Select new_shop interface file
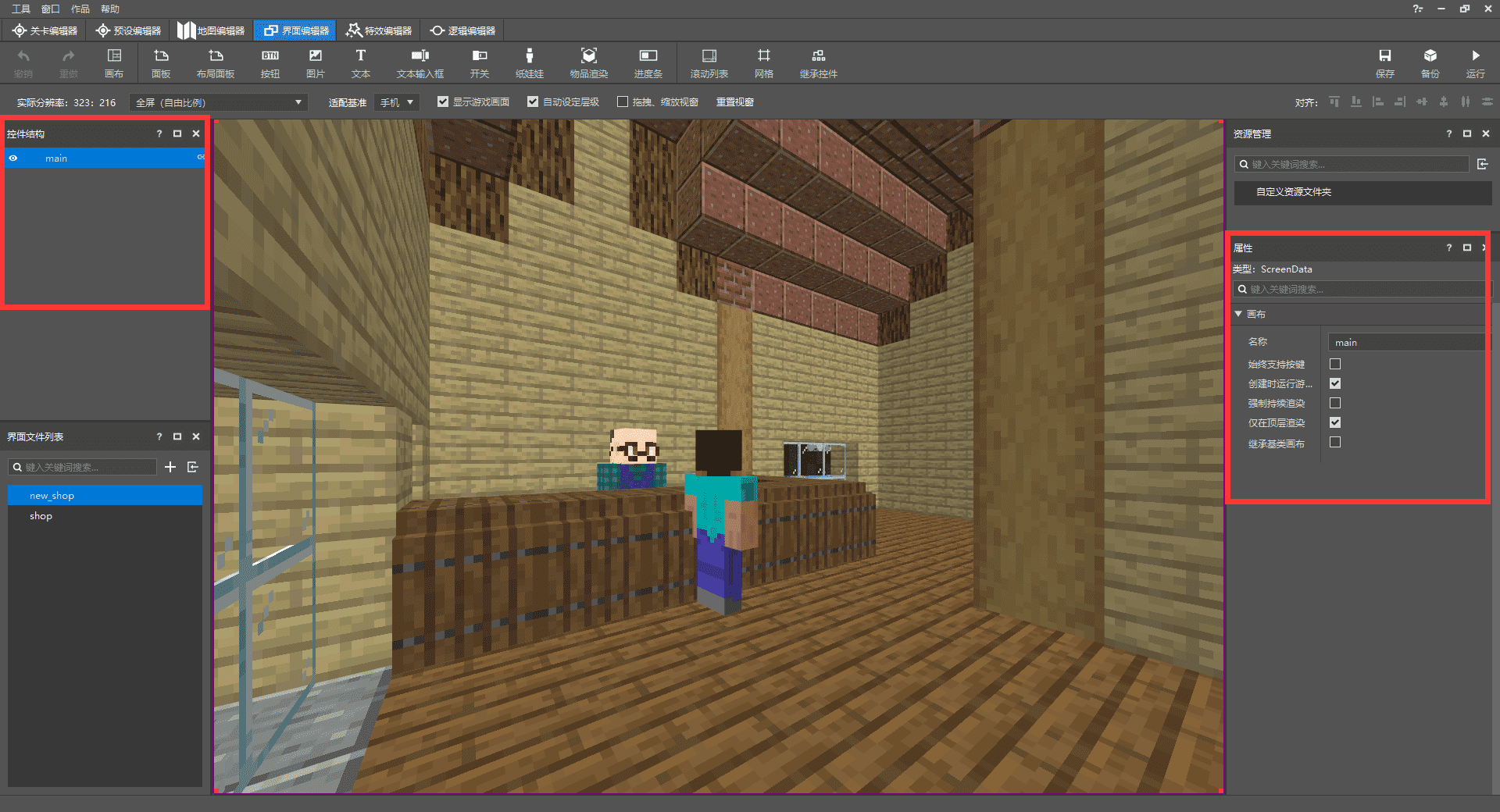Image resolution: width=1500 pixels, height=812 pixels. 105,495
